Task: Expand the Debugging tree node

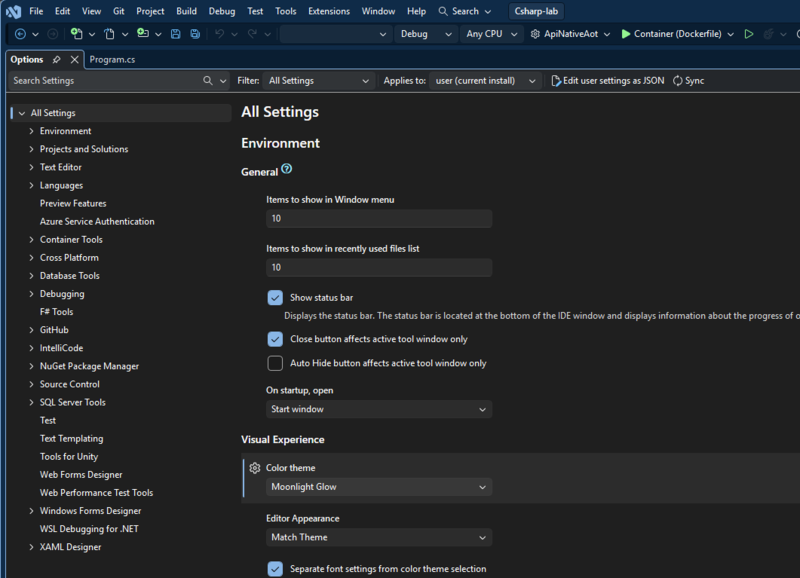Action: click(x=32, y=294)
